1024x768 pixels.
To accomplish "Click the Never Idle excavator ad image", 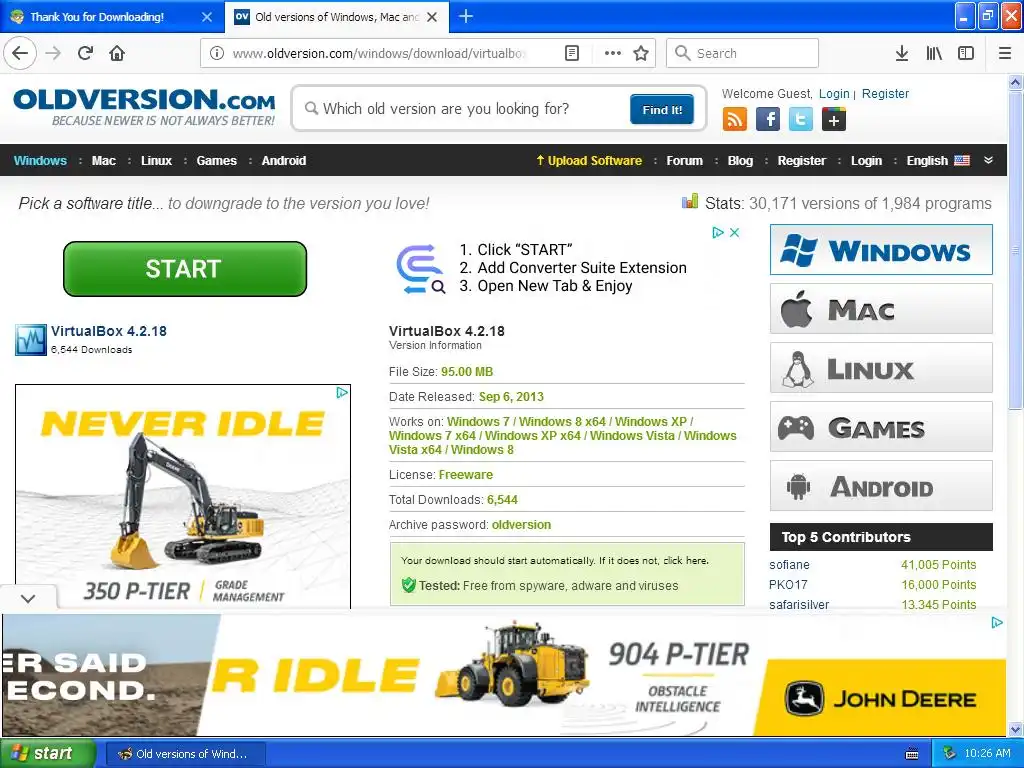I will pos(183,497).
